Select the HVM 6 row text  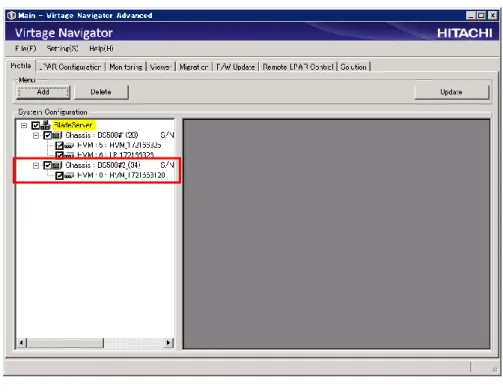click(115, 155)
